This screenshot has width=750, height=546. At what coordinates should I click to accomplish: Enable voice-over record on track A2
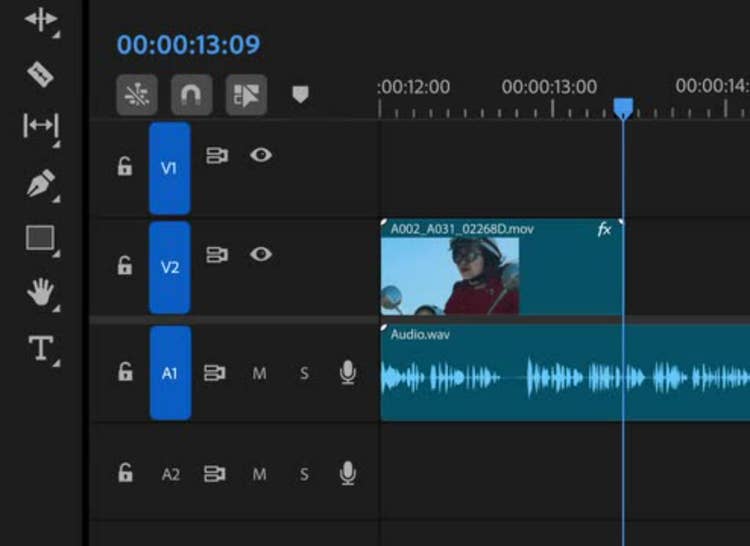click(x=348, y=473)
